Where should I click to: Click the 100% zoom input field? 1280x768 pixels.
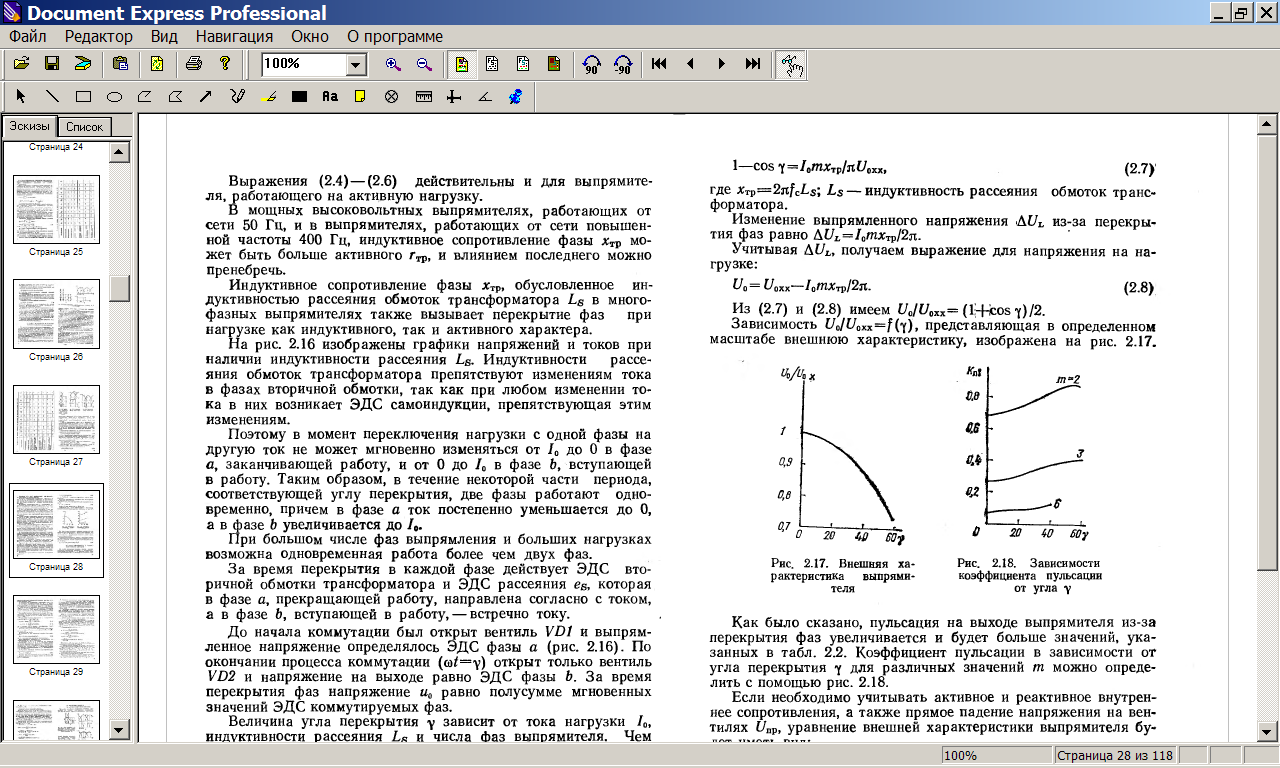click(305, 64)
